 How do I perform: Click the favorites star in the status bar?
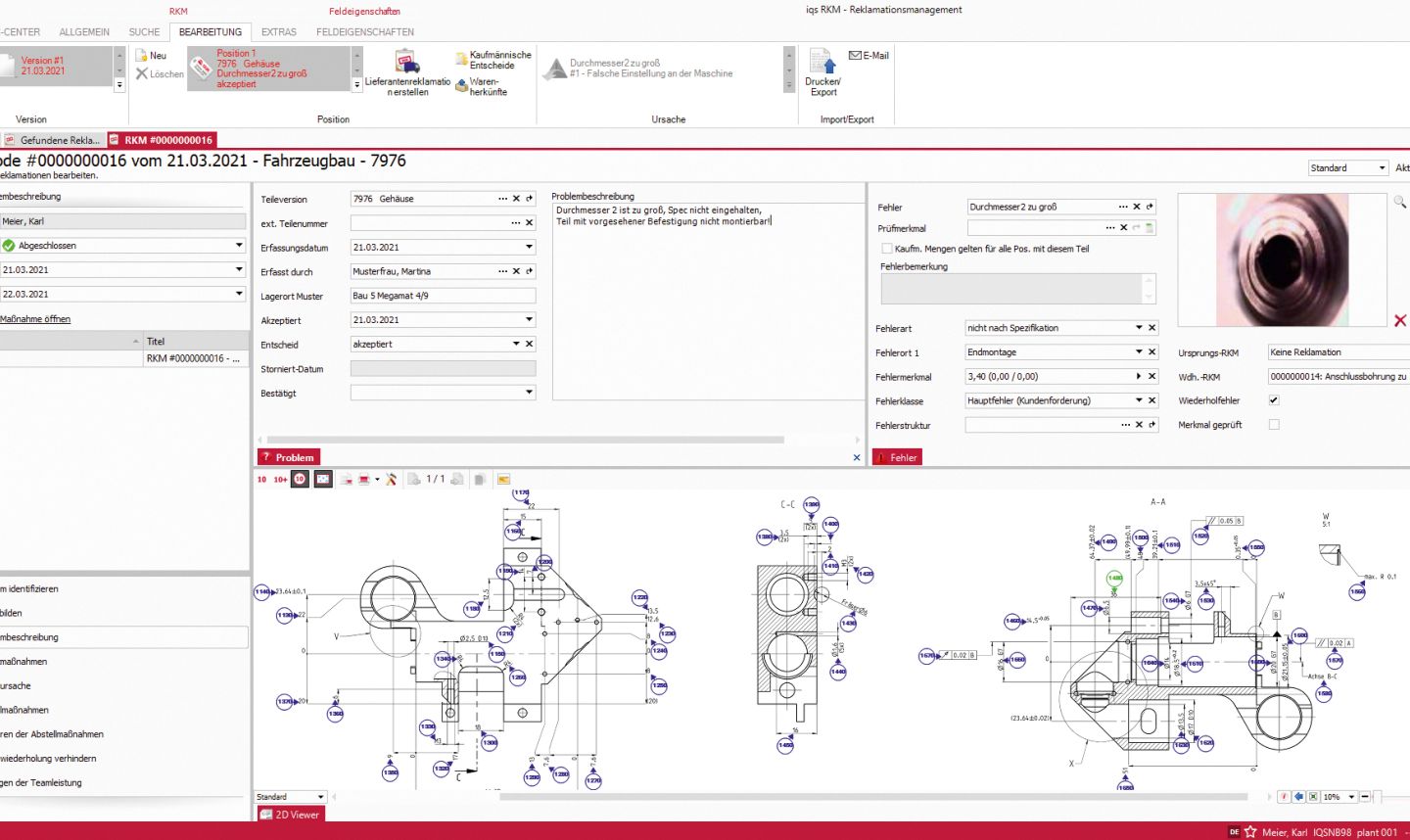point(1250,831)
